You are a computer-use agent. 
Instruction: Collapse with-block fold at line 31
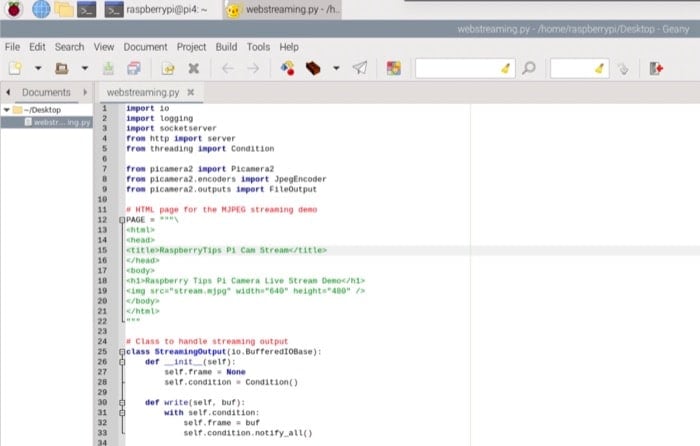pyautogui.click(x=122, y=413)
